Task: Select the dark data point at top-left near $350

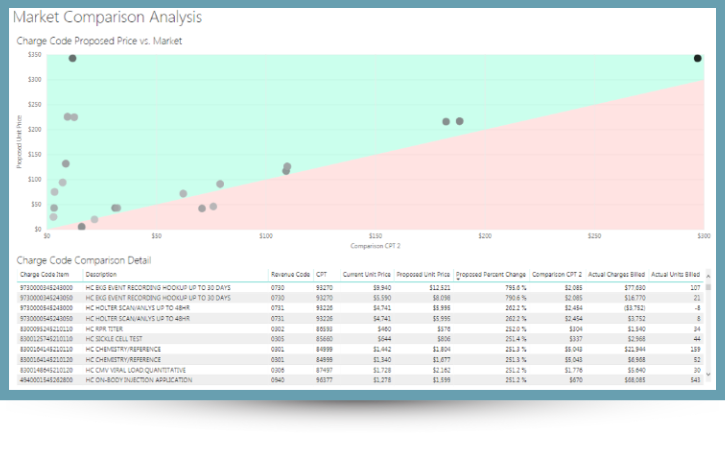Action: [x=73, y=58]
